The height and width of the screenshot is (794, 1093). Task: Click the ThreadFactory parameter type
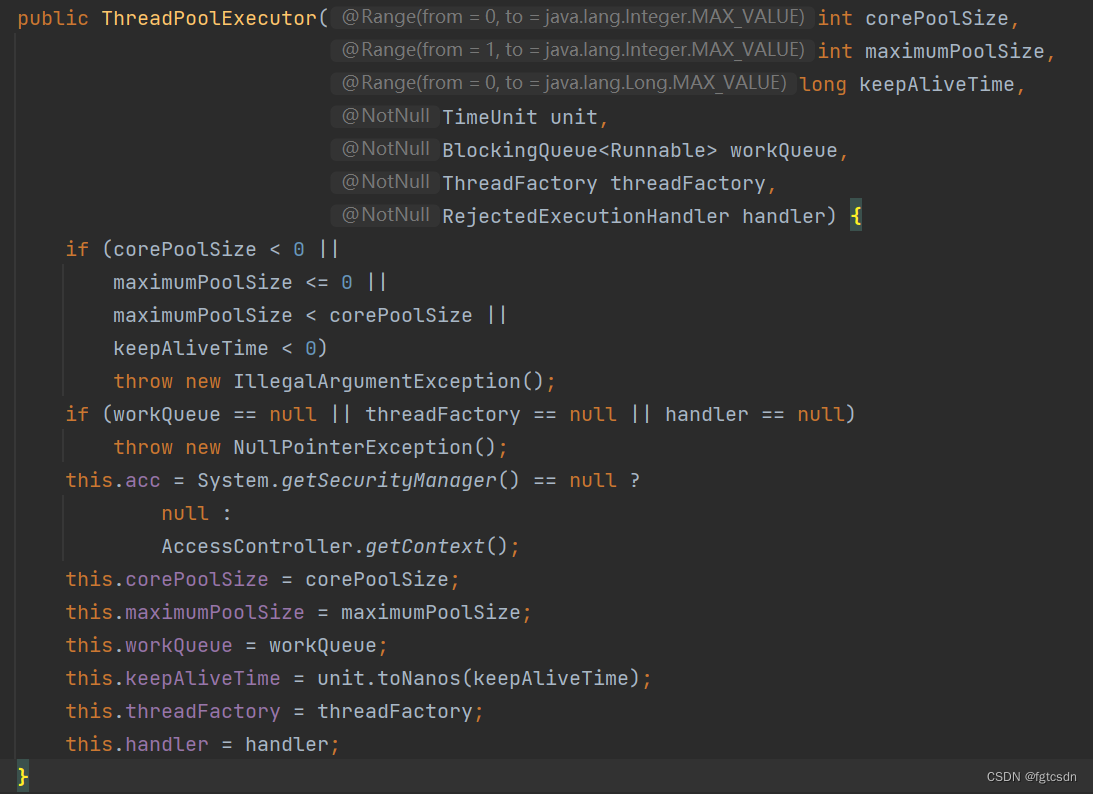(520, 183)
